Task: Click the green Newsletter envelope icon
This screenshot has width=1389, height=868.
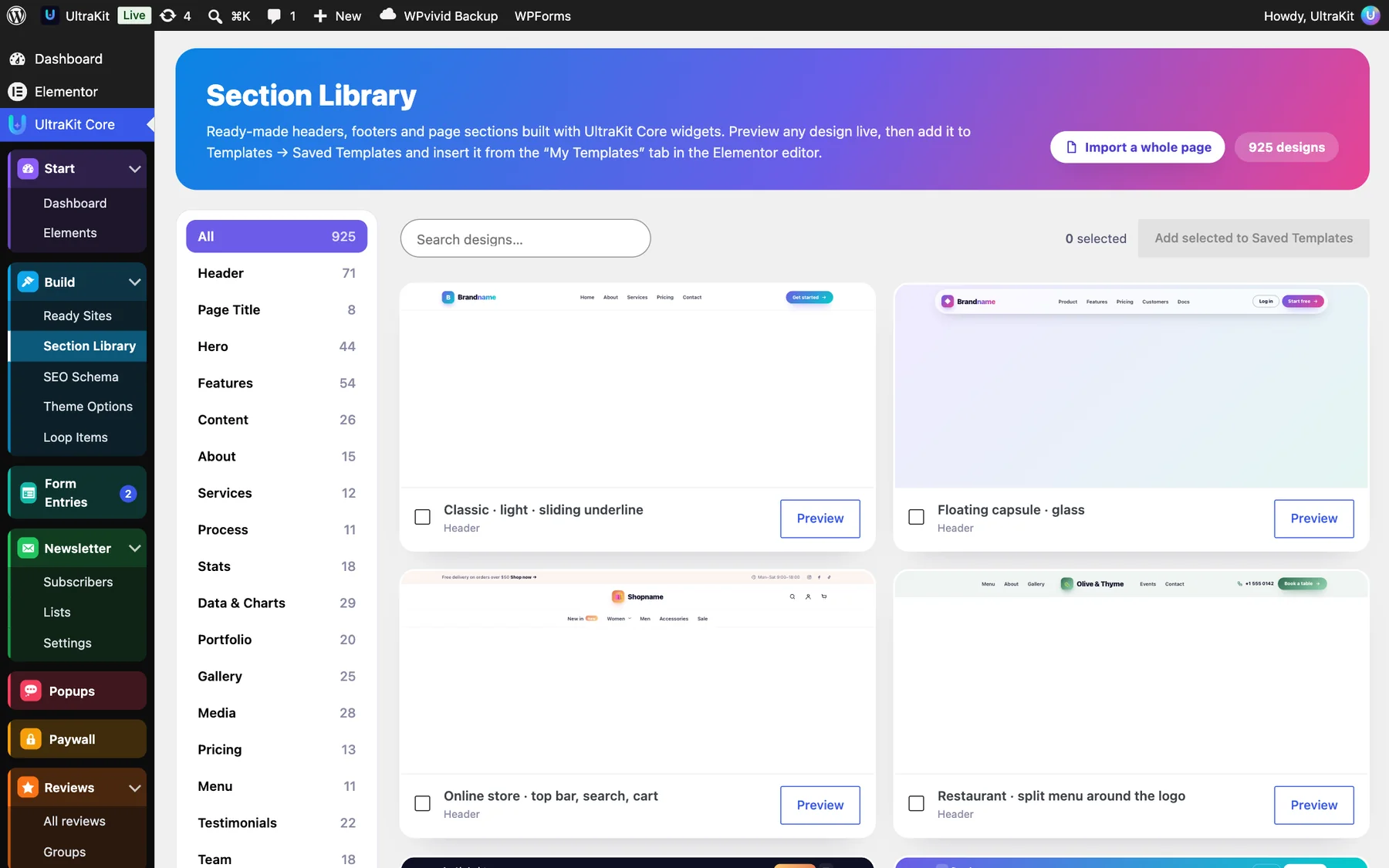Action: coord(28,549)
